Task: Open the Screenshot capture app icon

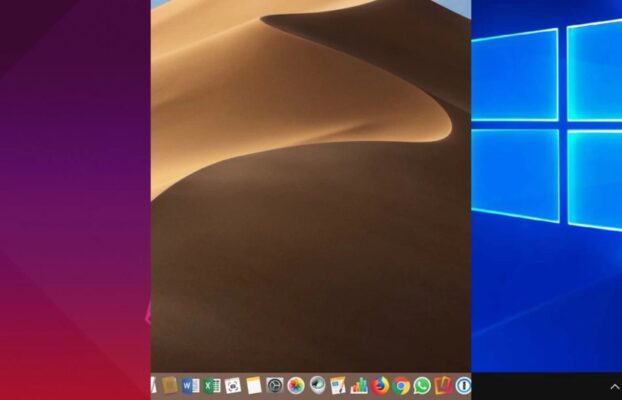Action: pyautogui.click(x=233, y=385)
